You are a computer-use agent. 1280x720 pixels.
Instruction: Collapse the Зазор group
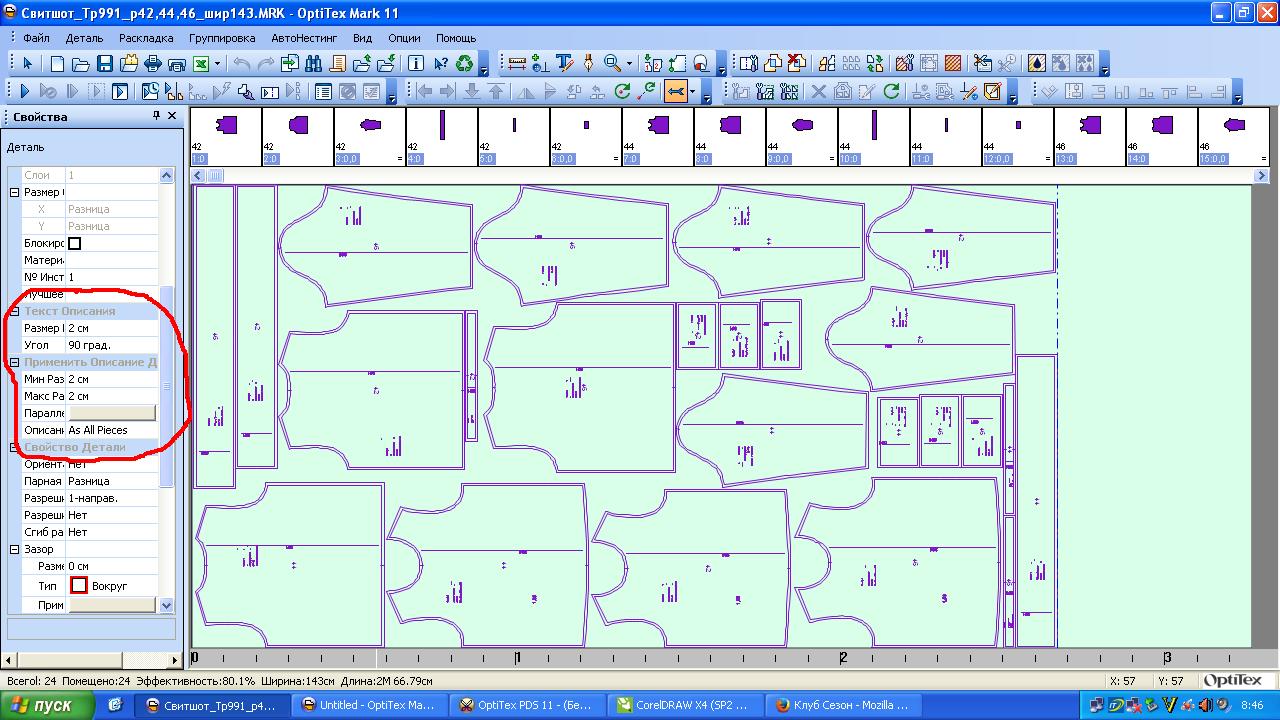(x=15, y=549)
